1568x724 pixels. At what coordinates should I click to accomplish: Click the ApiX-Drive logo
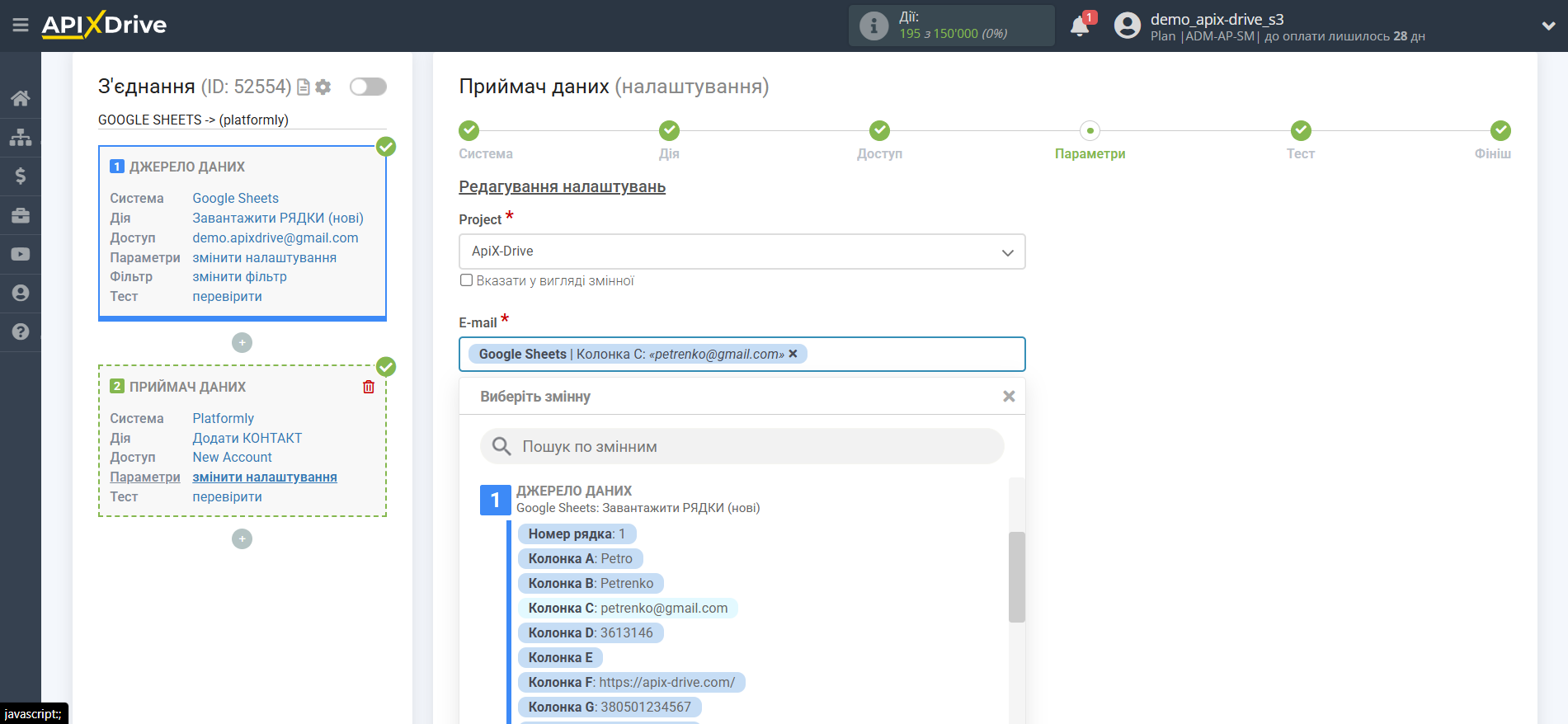(x=104, y=25)
